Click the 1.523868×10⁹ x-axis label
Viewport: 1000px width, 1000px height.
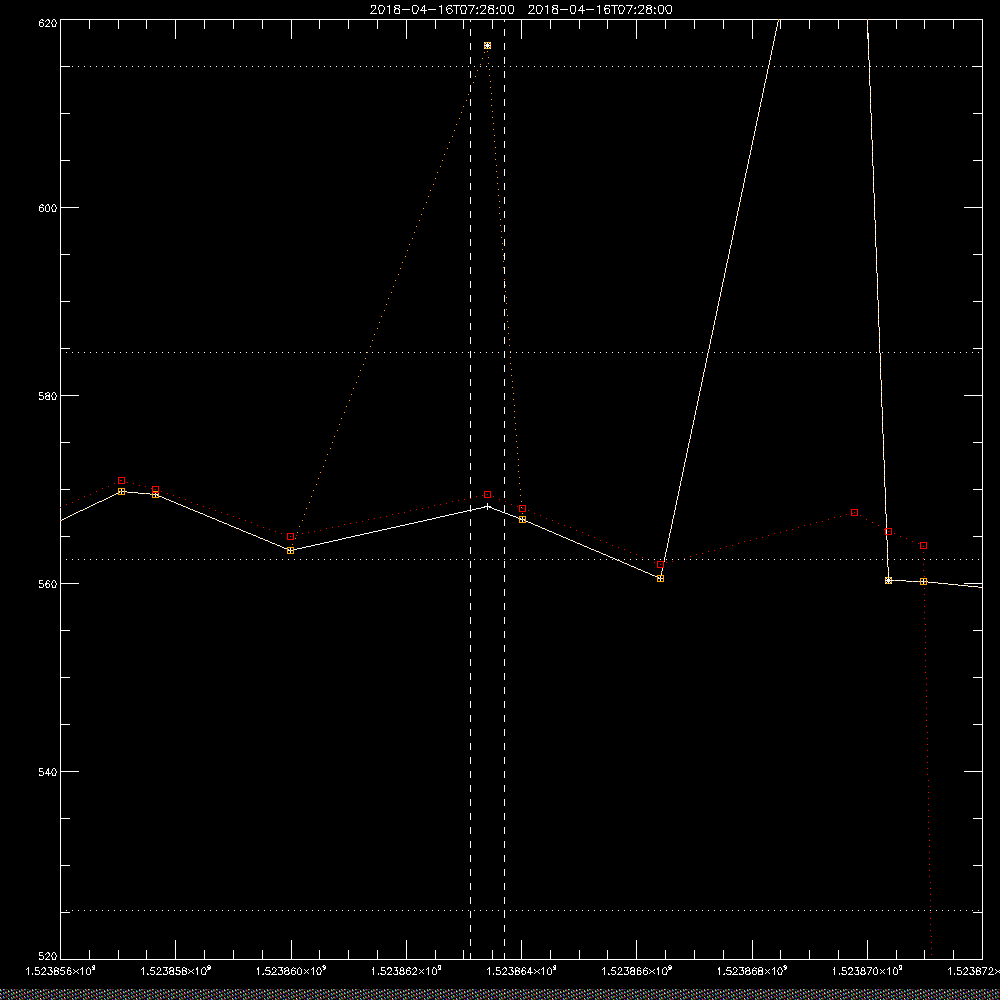(x=753, y=971)
